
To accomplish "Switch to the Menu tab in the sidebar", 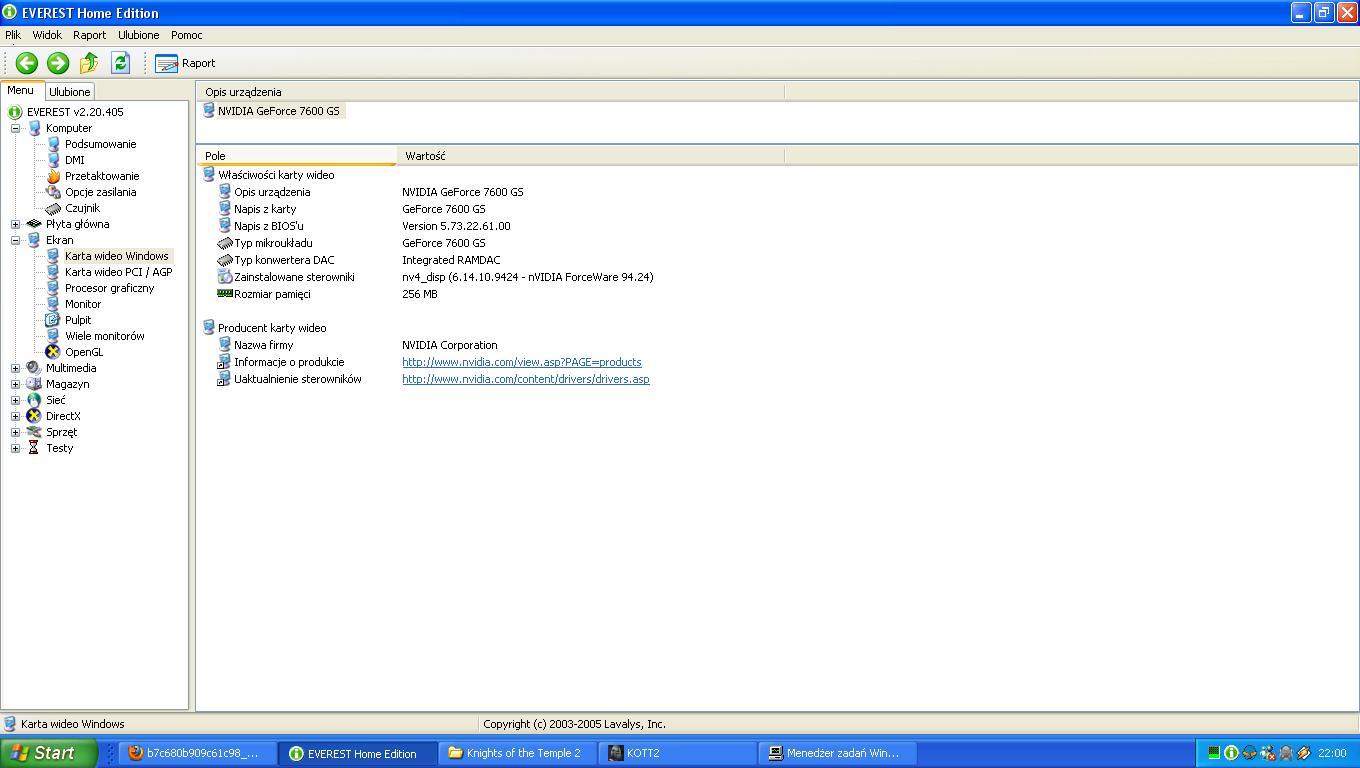I will pos(20,91).
